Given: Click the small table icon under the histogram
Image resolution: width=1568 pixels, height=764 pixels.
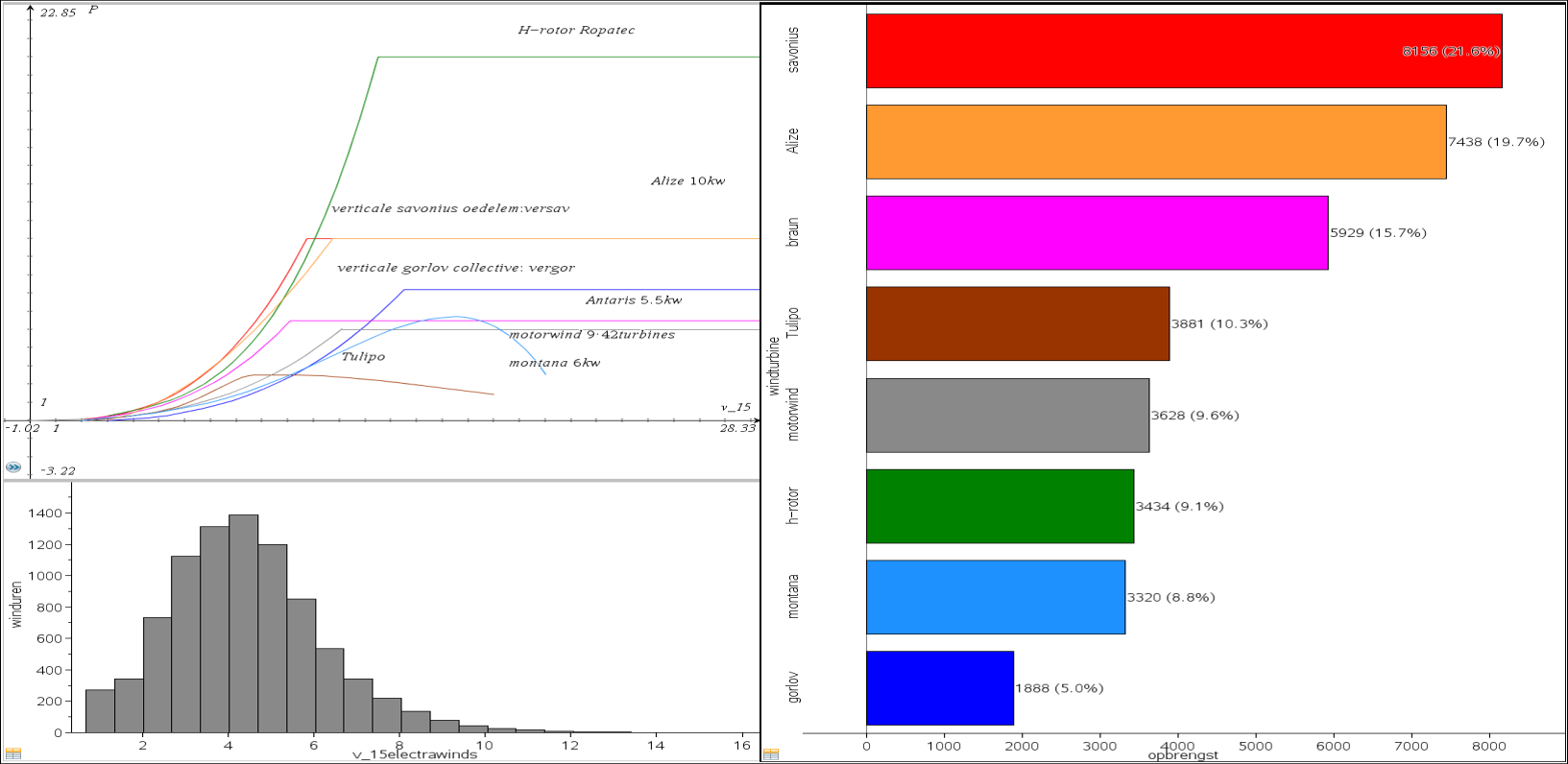Looking at the screenshot, I should [12, 754].
